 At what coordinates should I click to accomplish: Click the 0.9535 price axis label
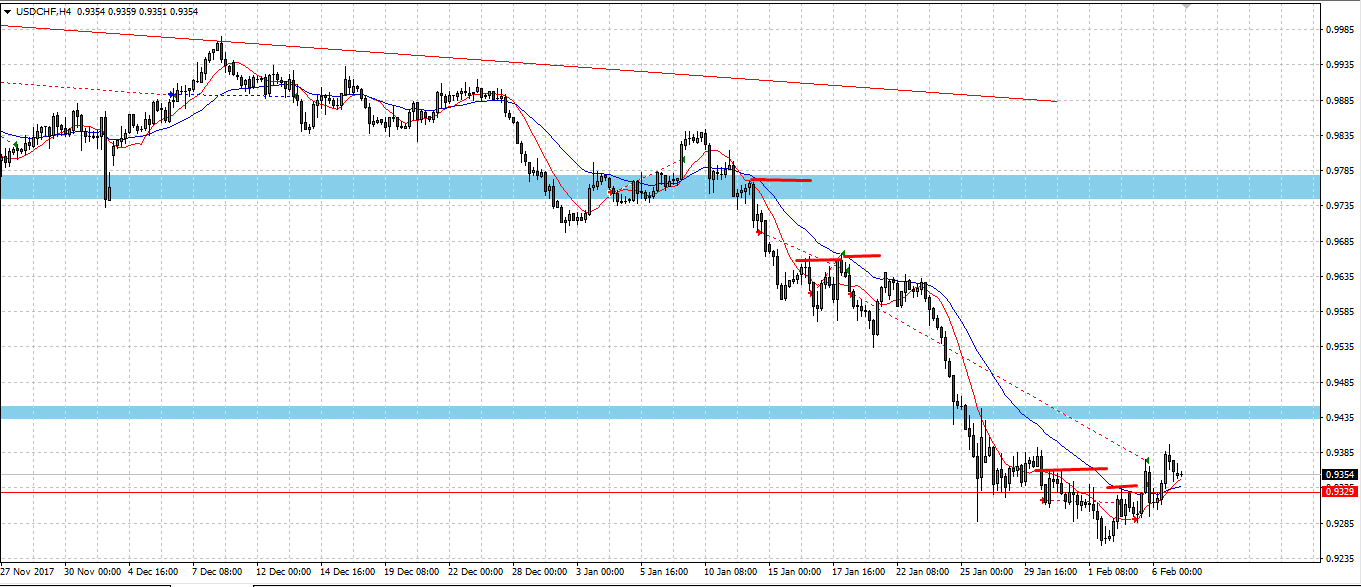(x=1340, y=347)
